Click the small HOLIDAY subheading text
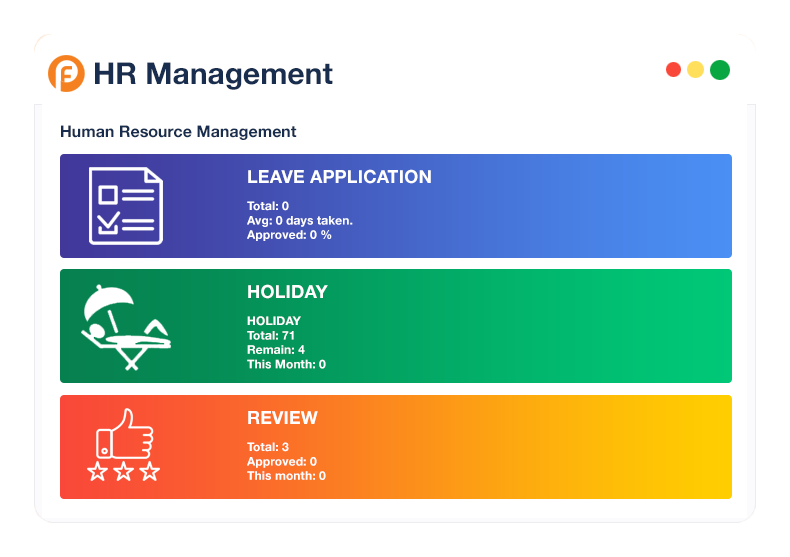 [274, 321]
